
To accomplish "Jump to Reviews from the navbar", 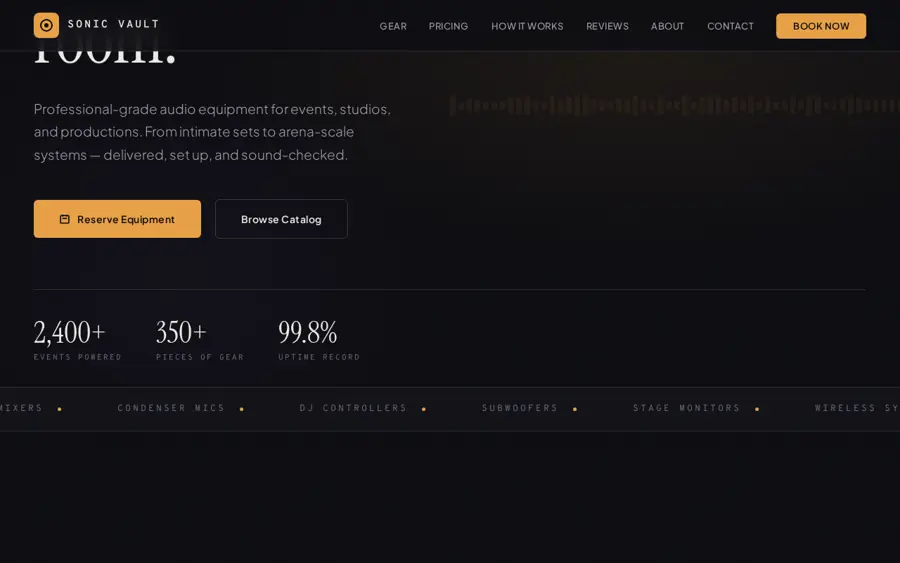I will point(607,26).
